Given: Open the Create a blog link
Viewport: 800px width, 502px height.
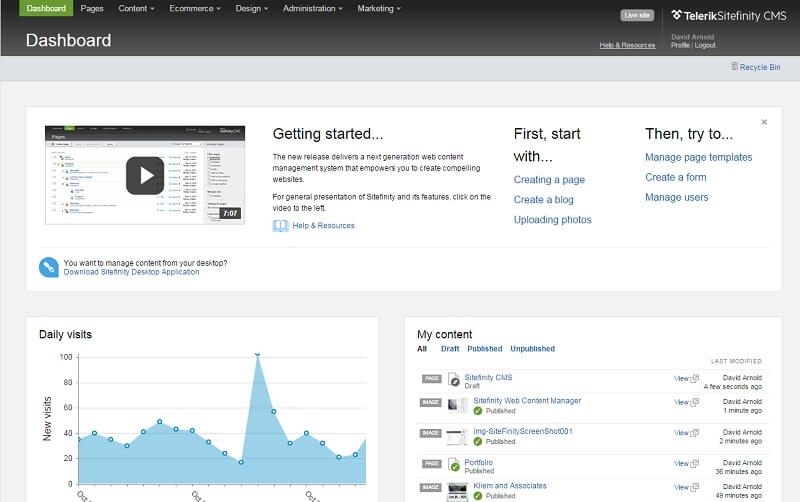Looking at the screenshot, I should [543, 199].
